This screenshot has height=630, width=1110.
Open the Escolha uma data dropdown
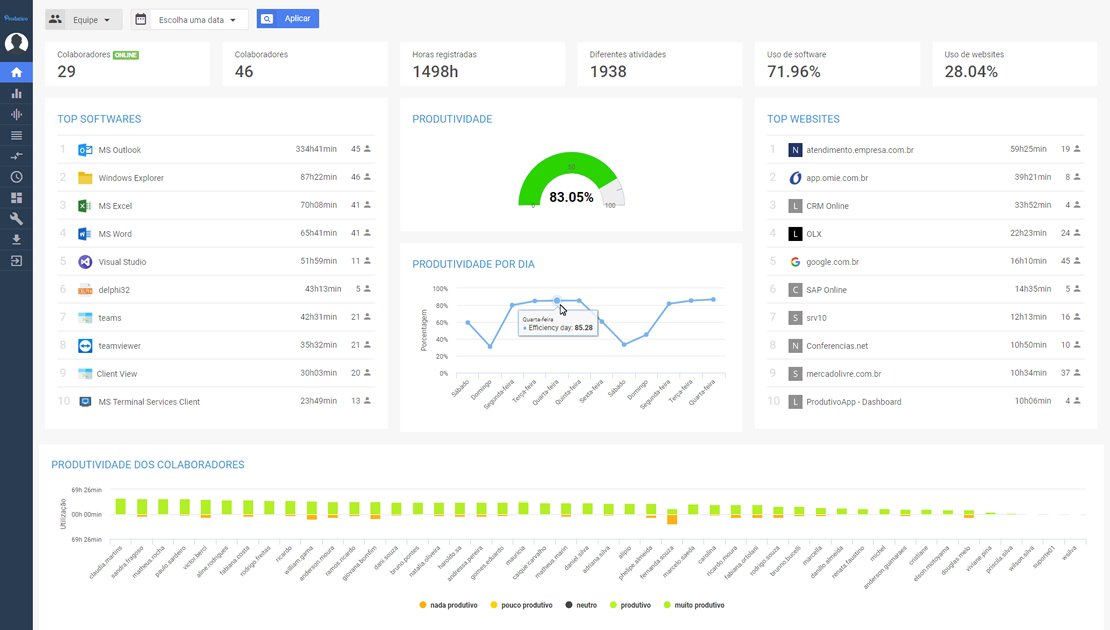(x=190, y=19)
